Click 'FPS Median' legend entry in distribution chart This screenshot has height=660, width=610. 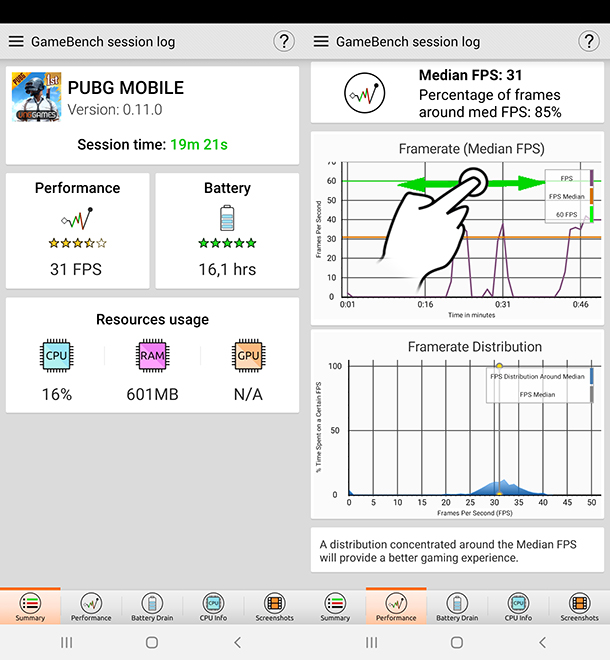point(540,395)
